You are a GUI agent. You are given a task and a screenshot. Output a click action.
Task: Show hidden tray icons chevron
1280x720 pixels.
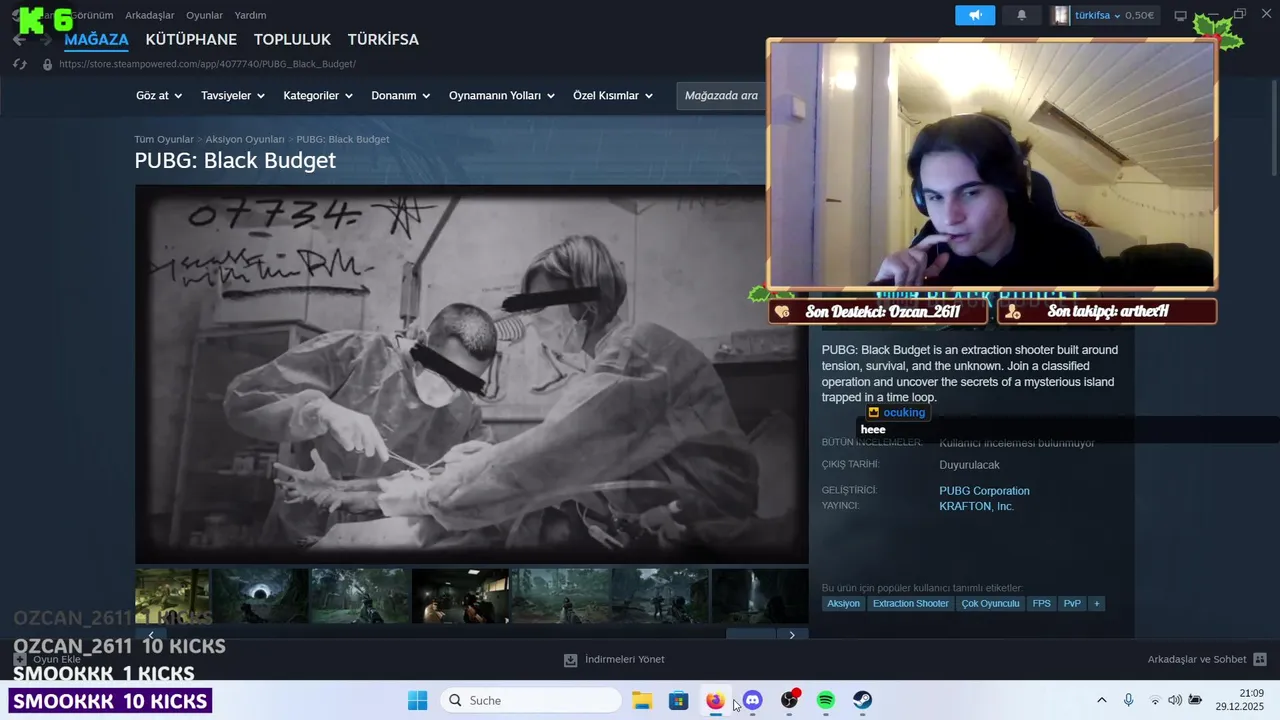(1101, 700)
